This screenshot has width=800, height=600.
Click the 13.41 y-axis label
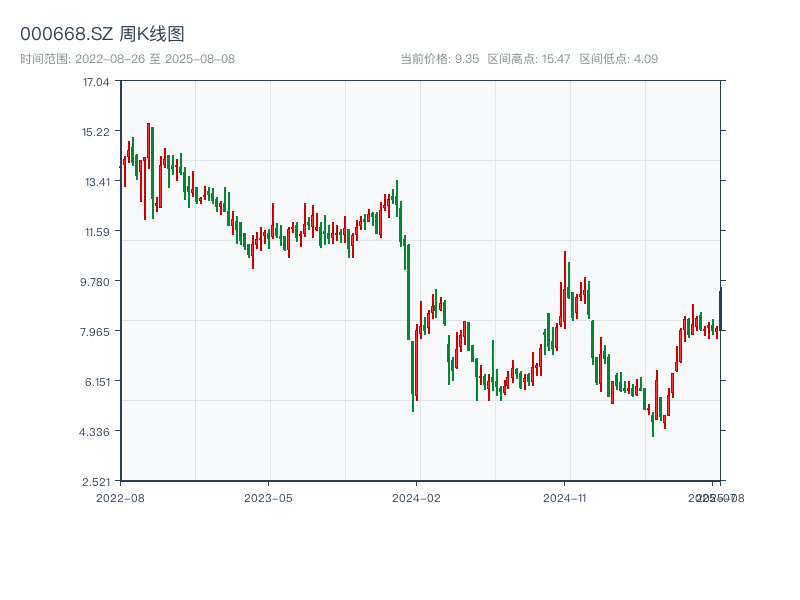tap(96, 182)
